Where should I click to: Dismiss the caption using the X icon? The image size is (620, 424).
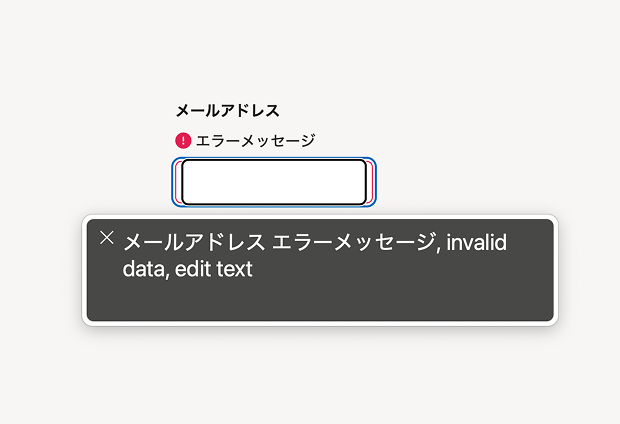point(107,238)
